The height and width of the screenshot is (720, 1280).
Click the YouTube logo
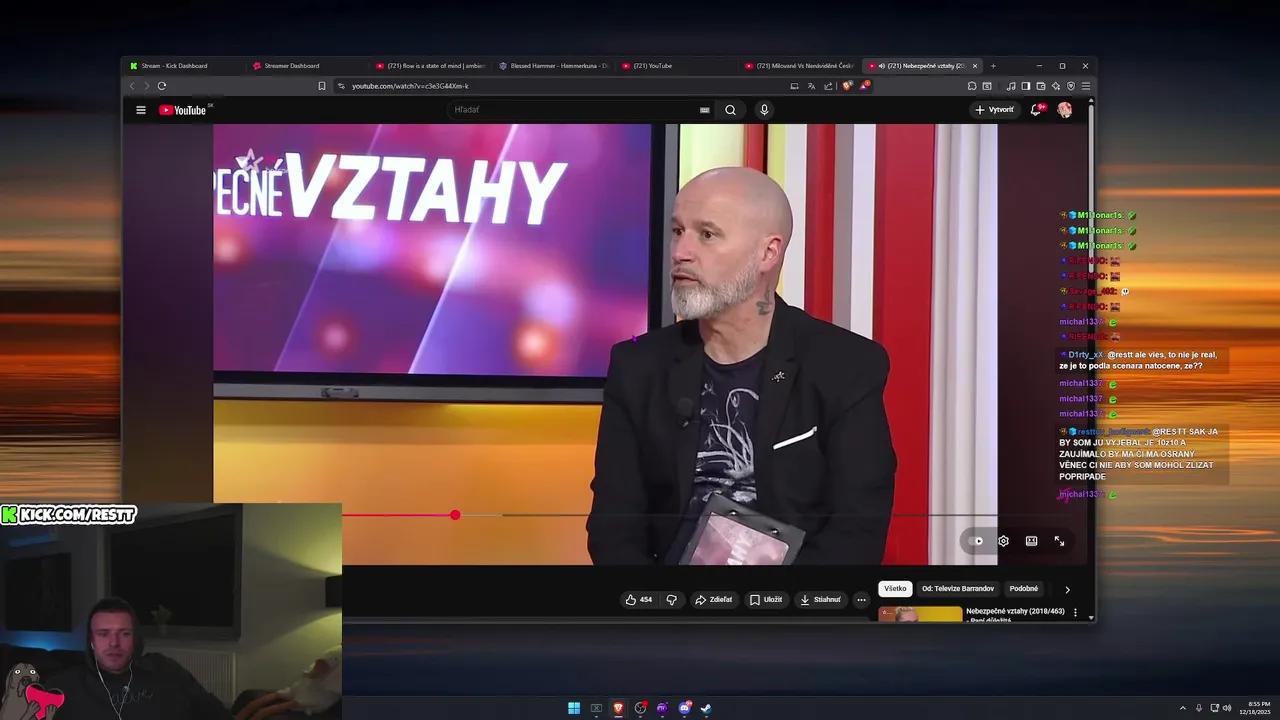pos(183,110)
